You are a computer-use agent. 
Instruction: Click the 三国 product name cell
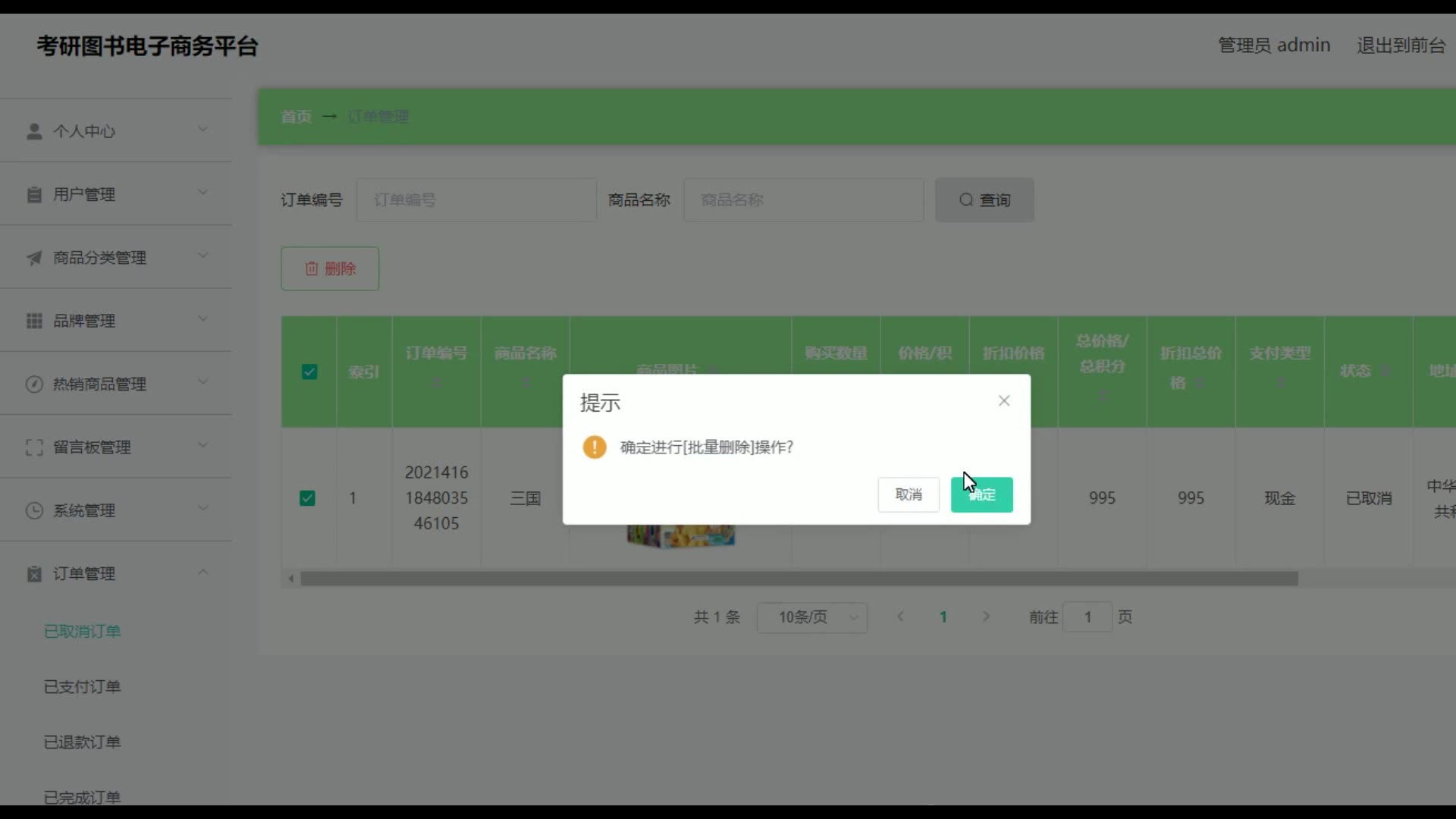pyautogui.click(x=526, y=498)
